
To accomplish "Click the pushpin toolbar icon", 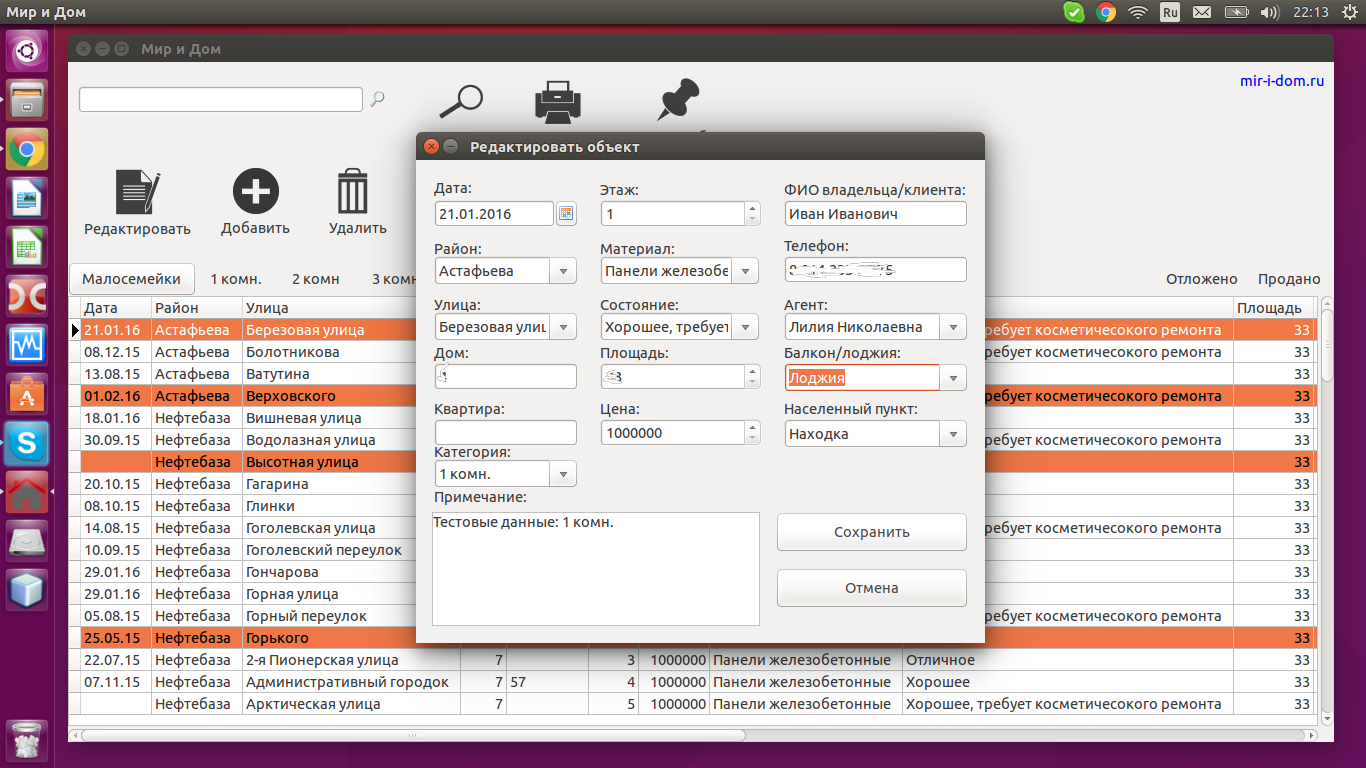I will pyautogui.click(x=679, y=102).
